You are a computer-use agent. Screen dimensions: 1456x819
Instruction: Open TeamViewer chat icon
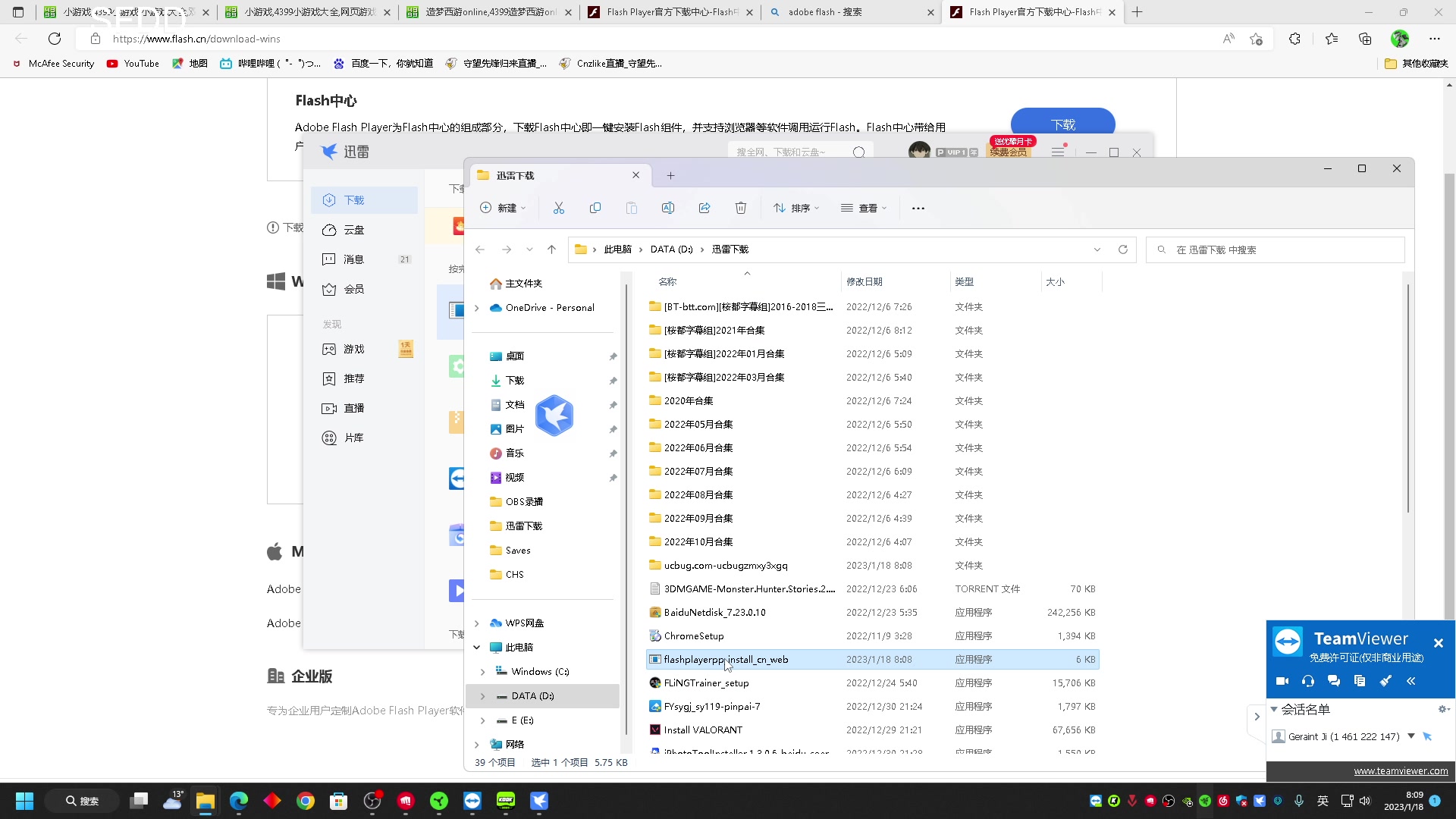pyautogui.click(x=1334, y=681)
